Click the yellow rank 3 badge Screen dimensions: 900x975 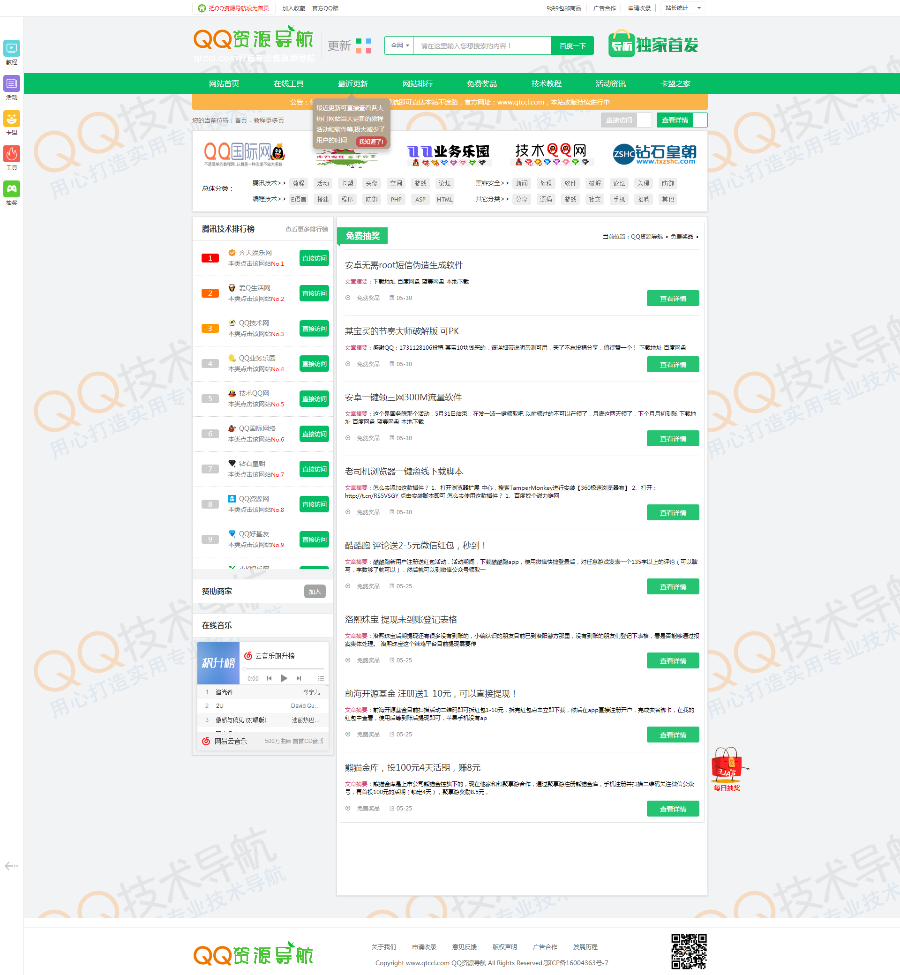point(210,328)
